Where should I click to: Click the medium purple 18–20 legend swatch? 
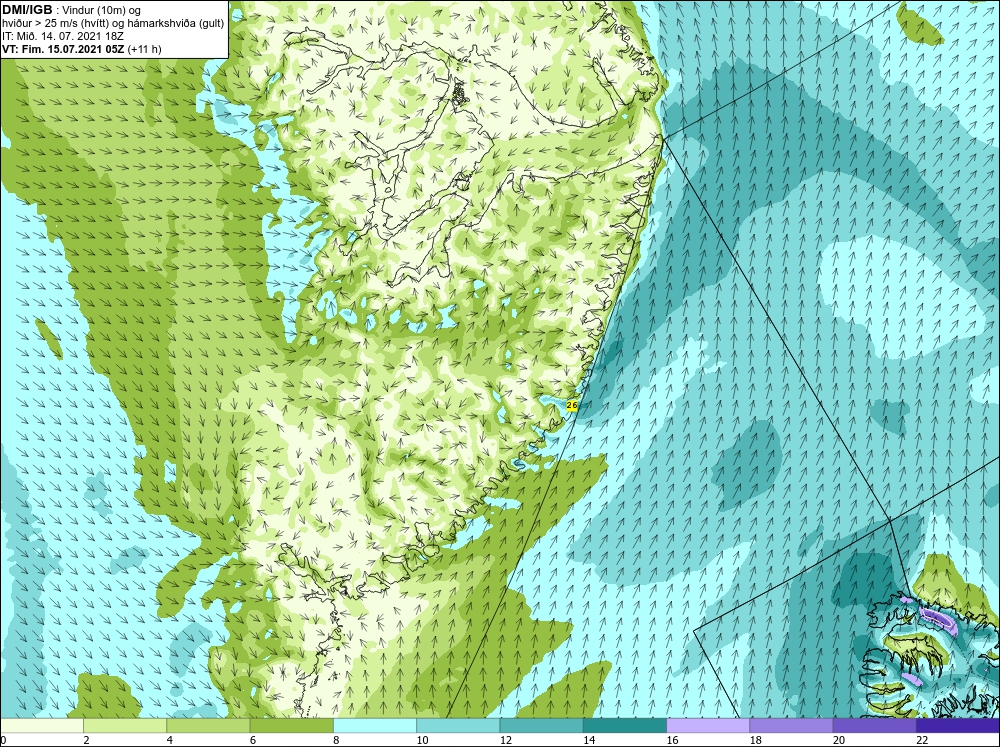[x=791, y=726]
